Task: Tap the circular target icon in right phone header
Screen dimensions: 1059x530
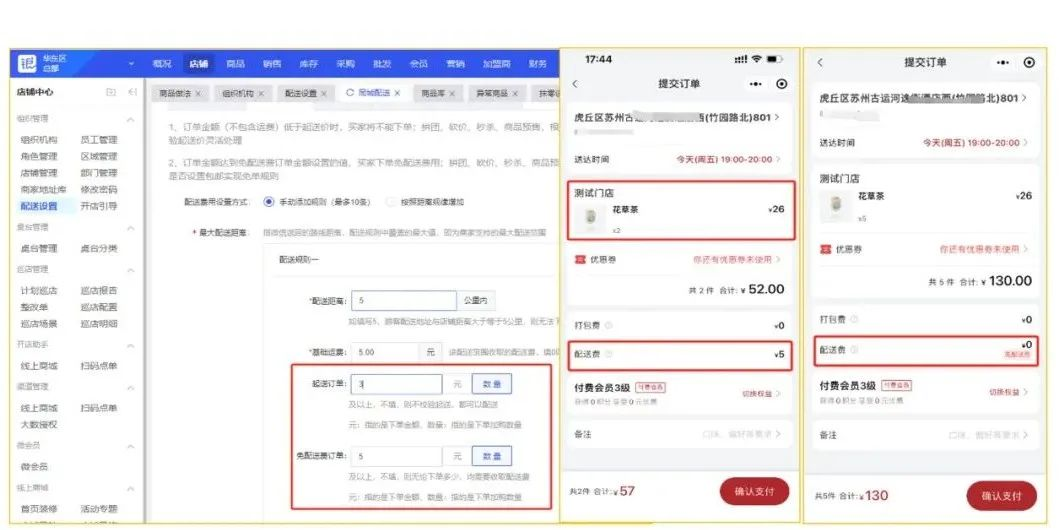Action: click(x=1029, y=63)
